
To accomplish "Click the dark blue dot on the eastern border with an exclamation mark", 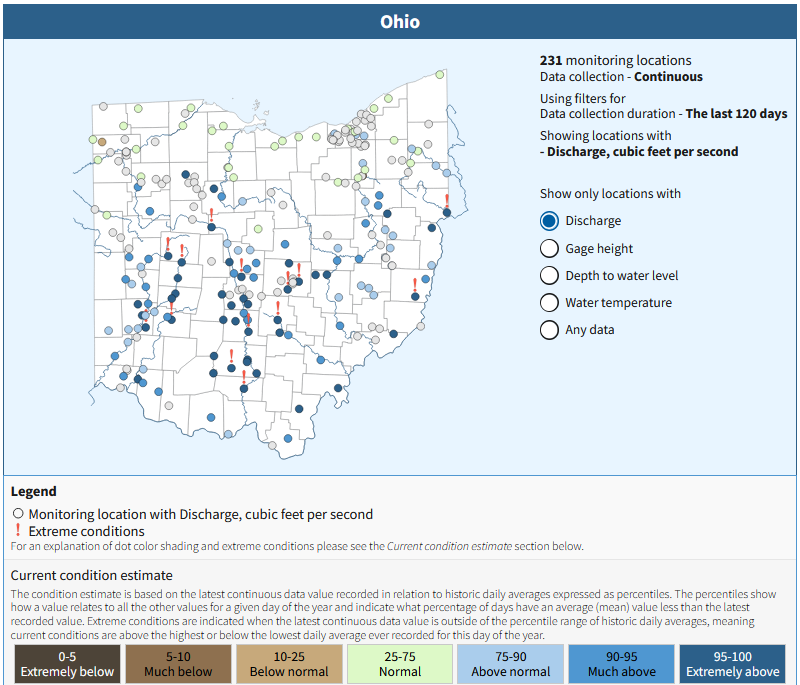I will (x=447, y=213).
